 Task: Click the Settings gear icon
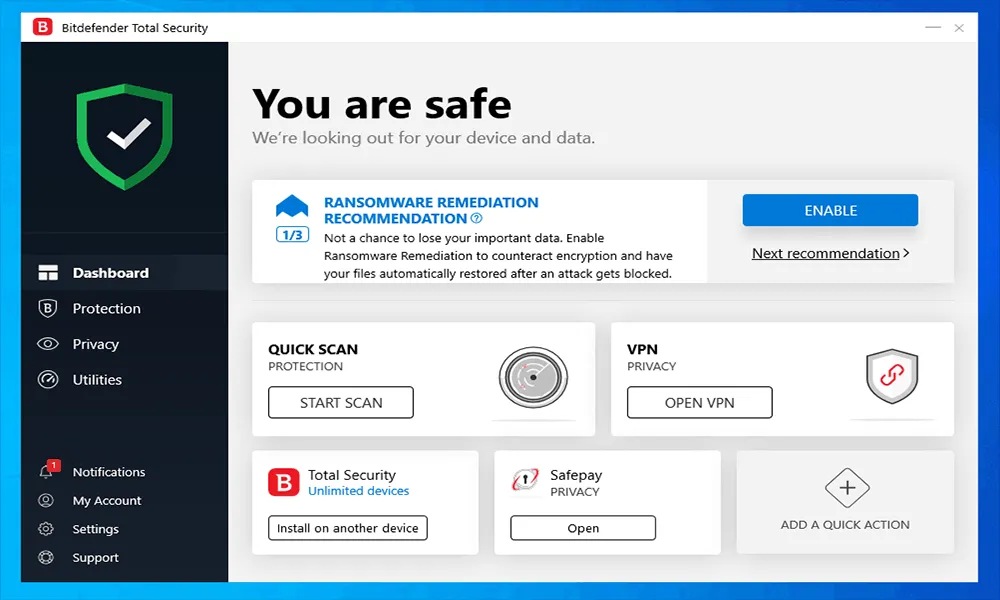pyautogui.click(x=48, y=528)
